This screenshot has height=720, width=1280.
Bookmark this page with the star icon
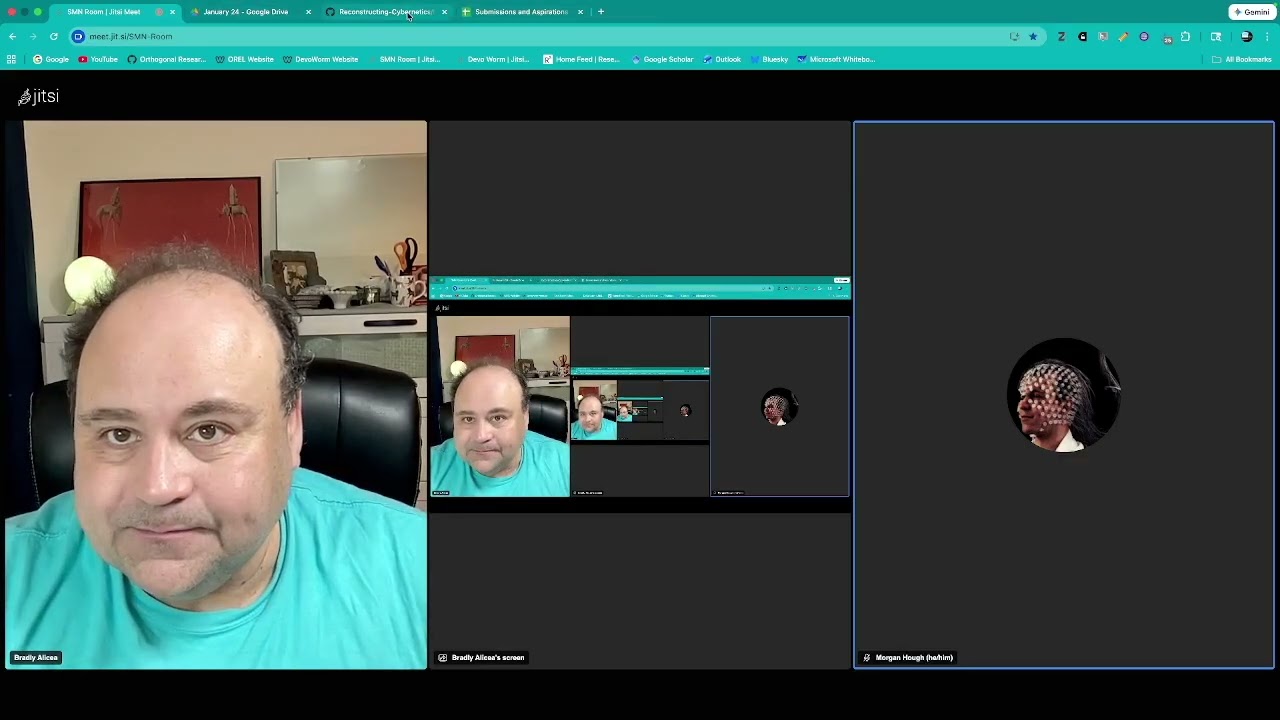point(1033,36)
